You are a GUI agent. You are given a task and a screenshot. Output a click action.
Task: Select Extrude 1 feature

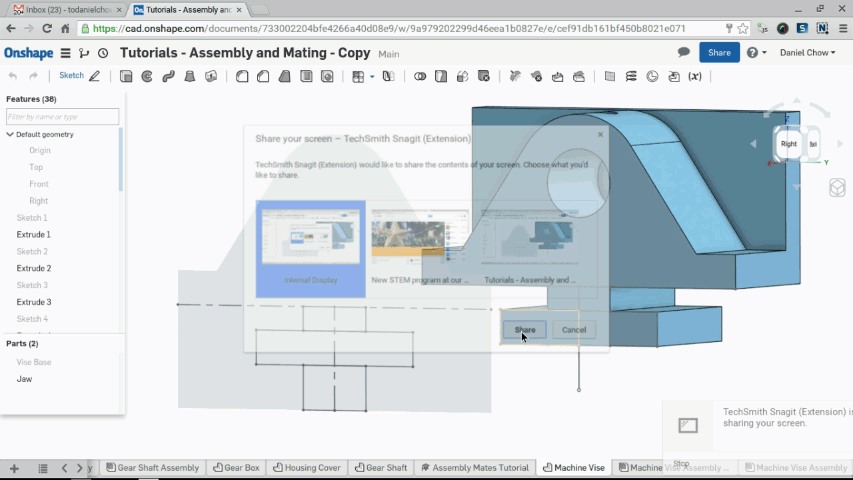coord(34,235)
